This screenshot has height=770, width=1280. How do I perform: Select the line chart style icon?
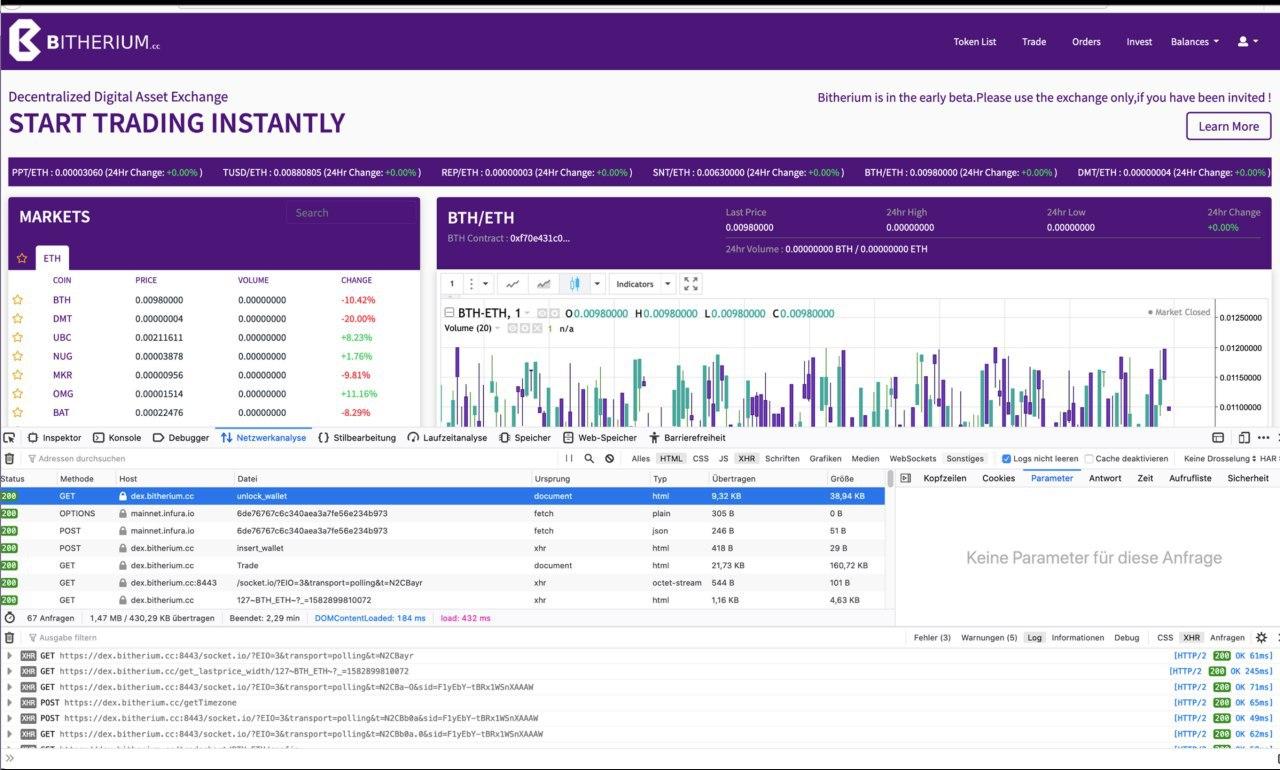point(511,284)
